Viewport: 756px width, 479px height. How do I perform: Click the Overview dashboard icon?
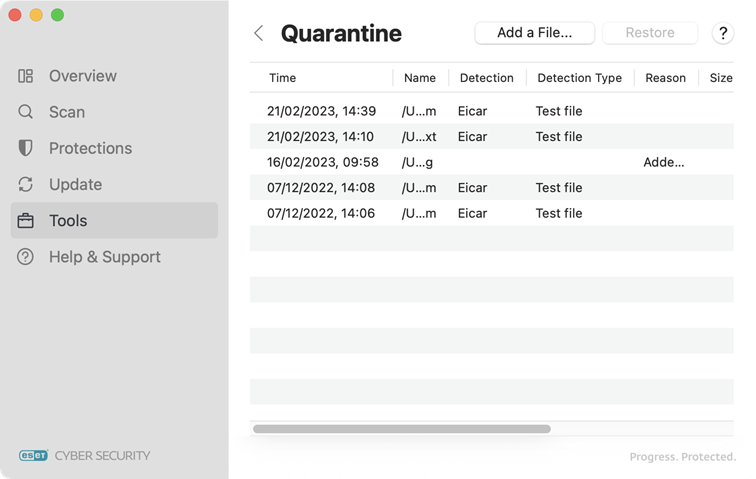tap(26, 76)
